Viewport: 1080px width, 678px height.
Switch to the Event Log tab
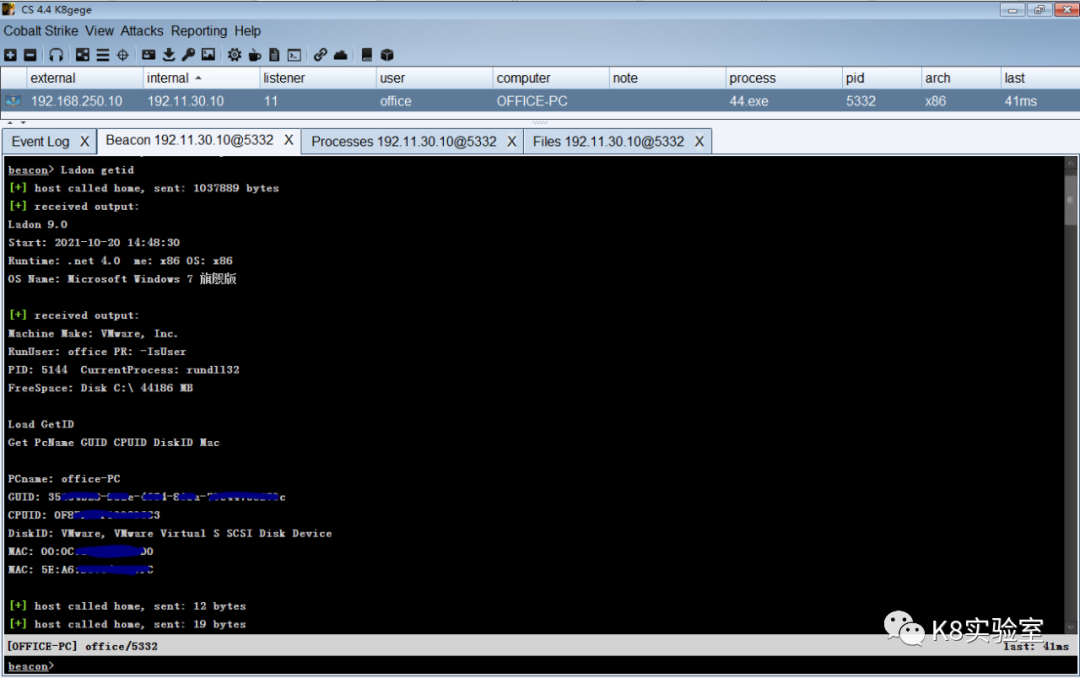click(41, 141)
